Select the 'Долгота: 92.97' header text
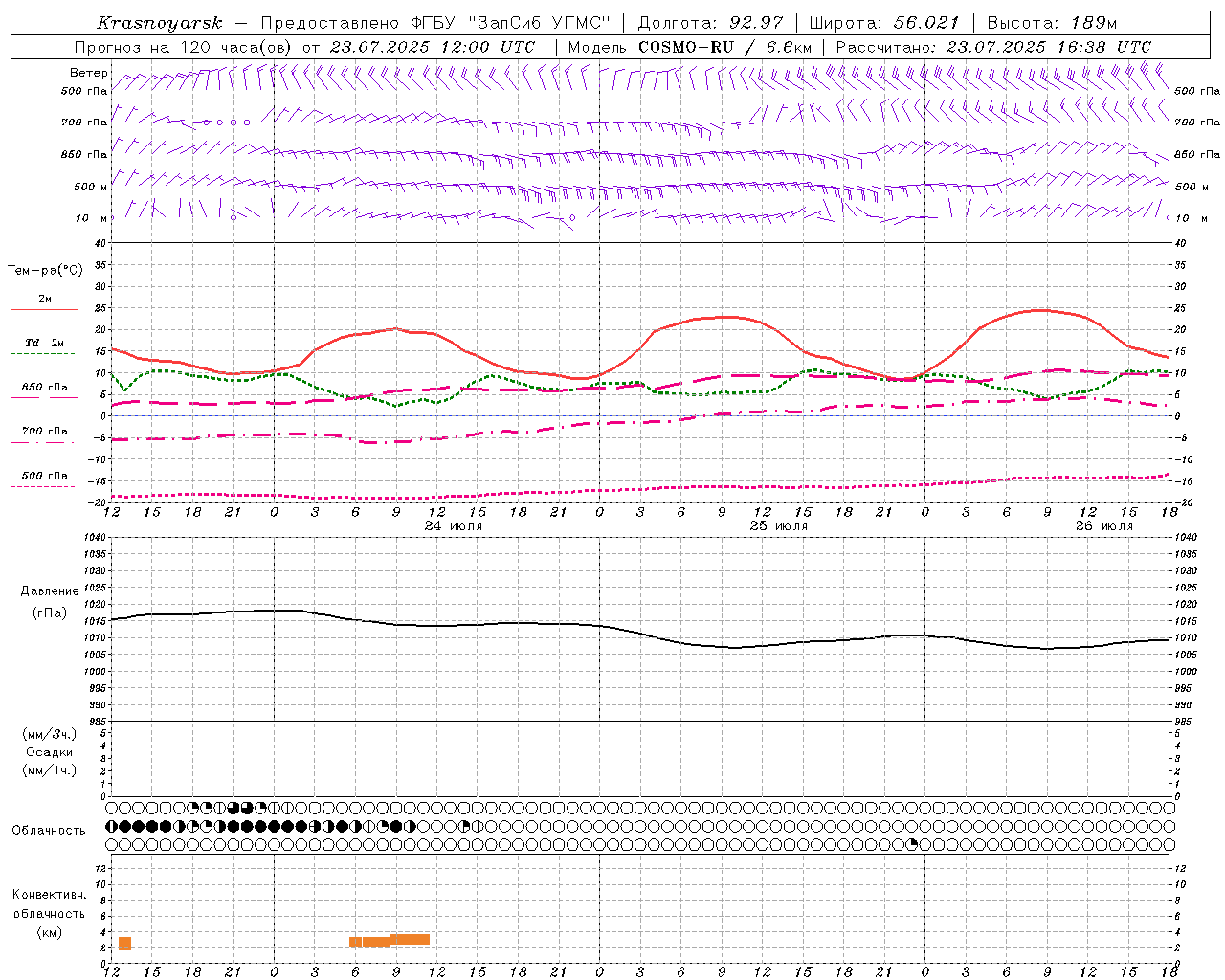The image size is (1225, 980). point(710,23)
